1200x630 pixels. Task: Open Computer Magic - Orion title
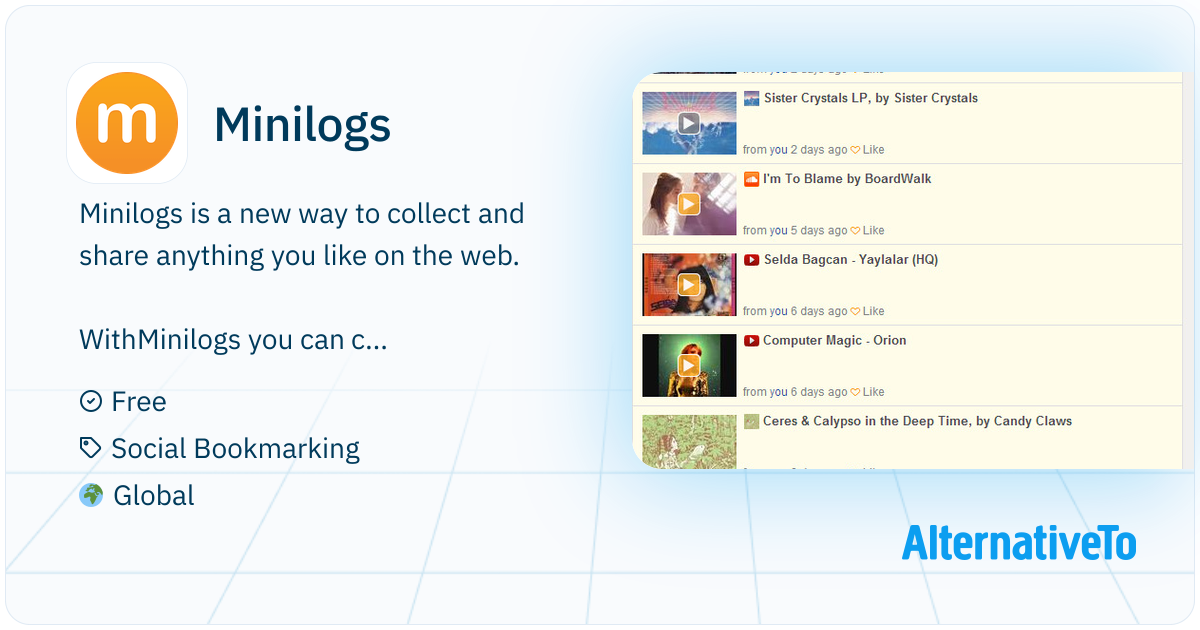(835, 341)
